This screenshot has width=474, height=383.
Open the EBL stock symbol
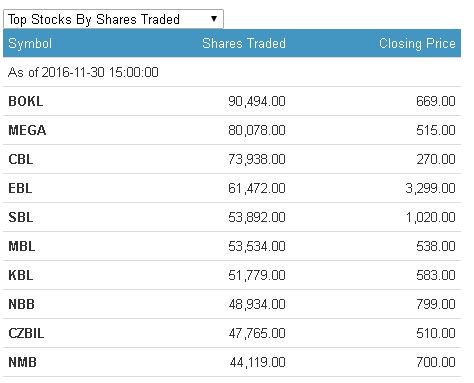pos(20,188)
